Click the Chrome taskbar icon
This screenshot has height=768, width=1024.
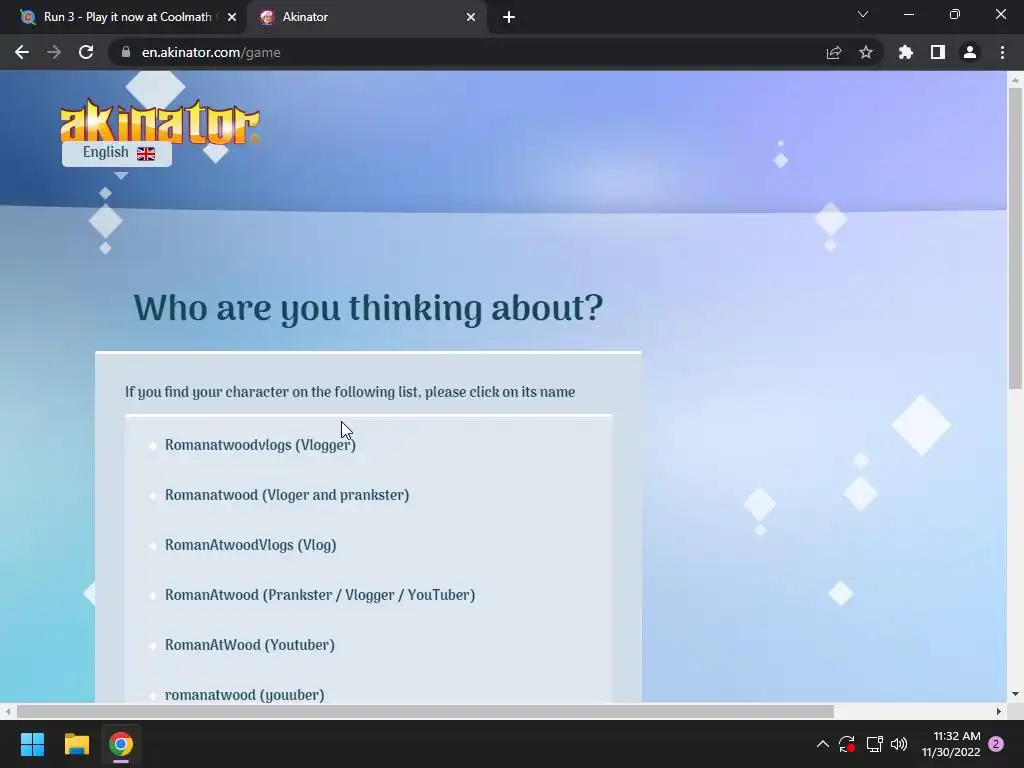click(121, 744)
